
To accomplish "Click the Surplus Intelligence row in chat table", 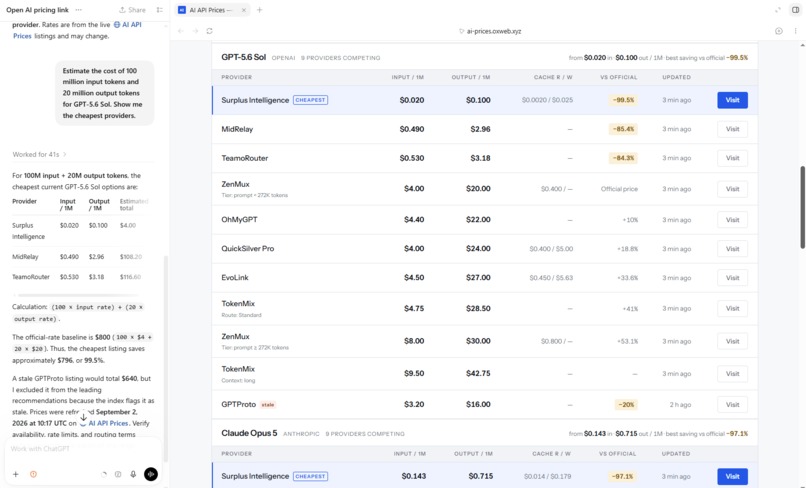I will coord(81,231).
